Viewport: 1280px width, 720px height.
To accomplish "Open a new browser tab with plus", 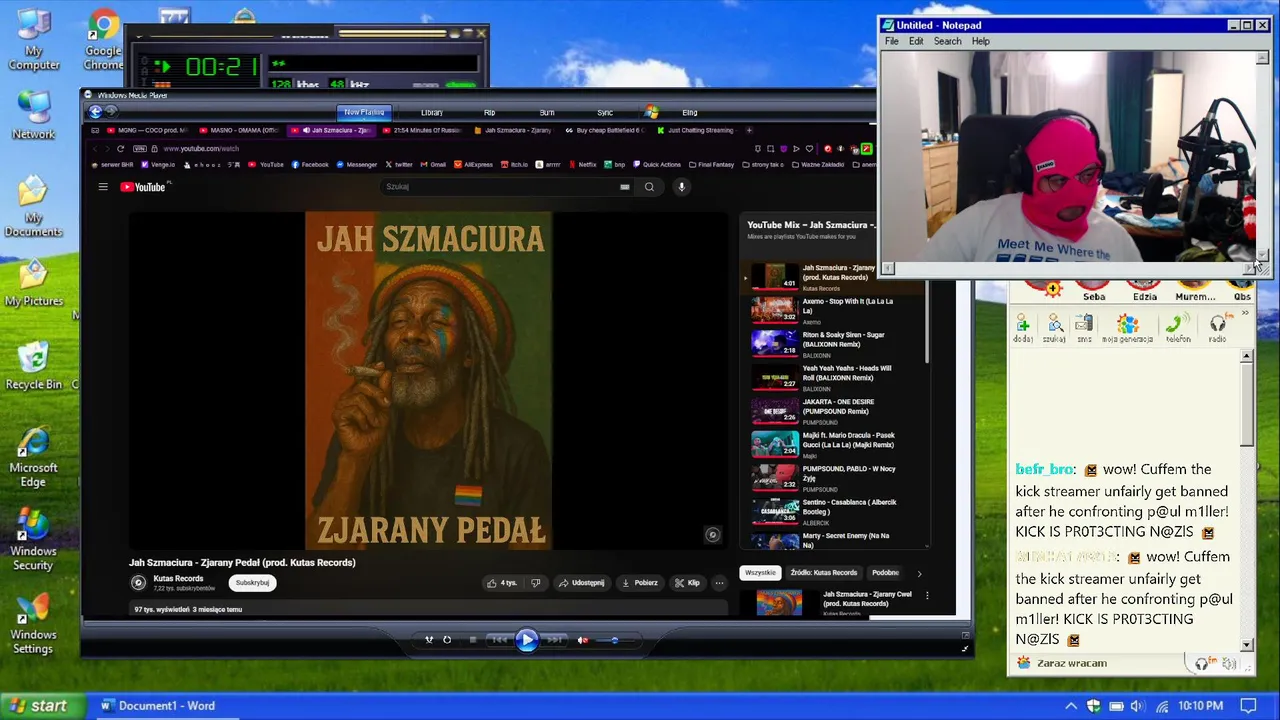I will coord(749,130).
